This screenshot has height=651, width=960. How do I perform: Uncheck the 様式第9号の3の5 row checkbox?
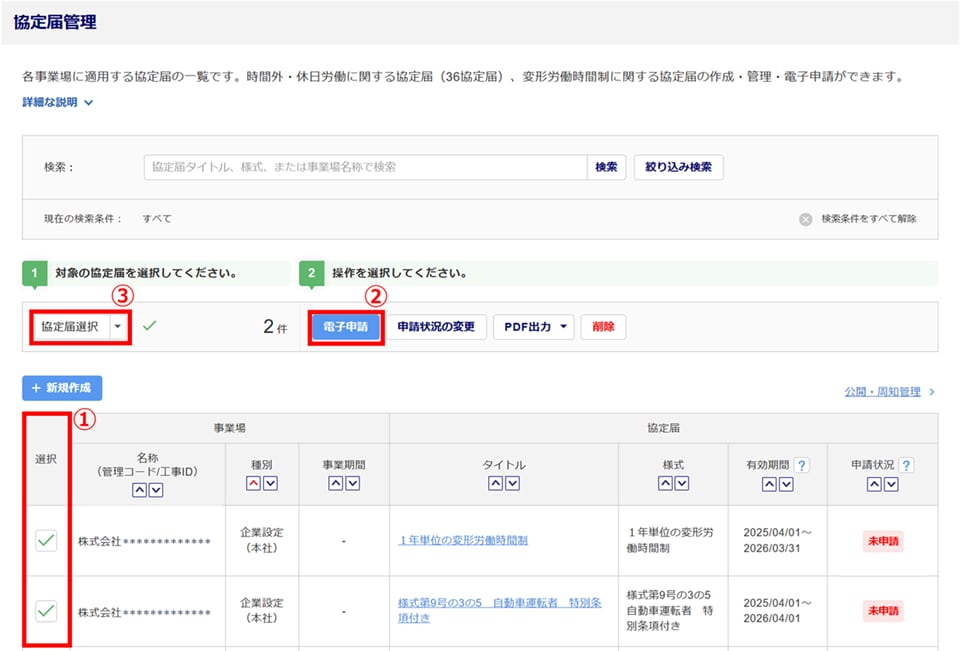point(46,611)
